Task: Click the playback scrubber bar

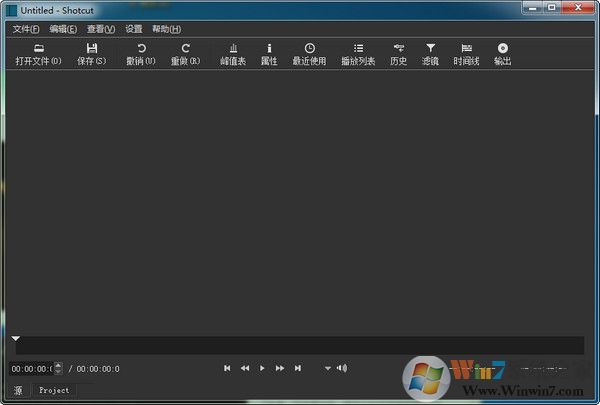Action: coord(300,345)
